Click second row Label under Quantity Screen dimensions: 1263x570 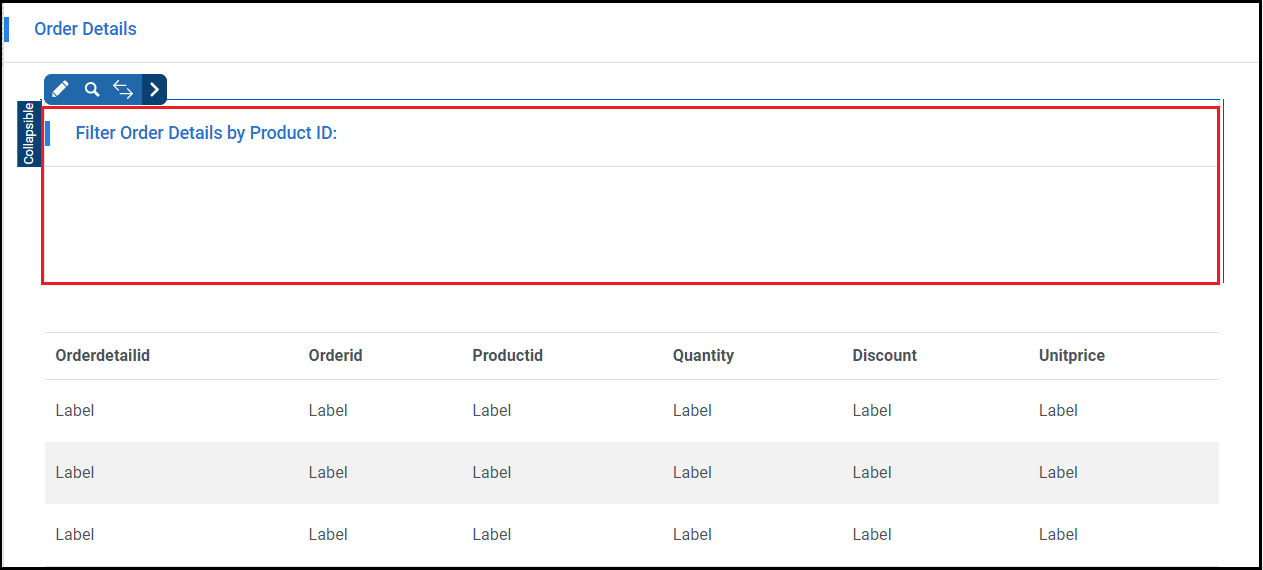(692, 472)
